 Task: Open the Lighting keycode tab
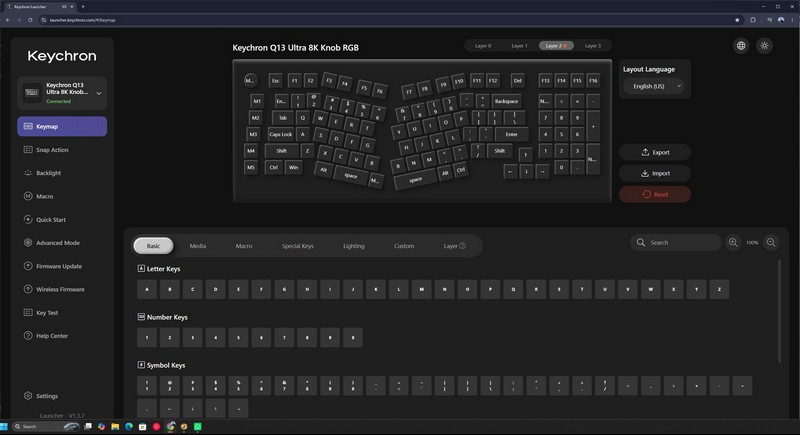354,246
